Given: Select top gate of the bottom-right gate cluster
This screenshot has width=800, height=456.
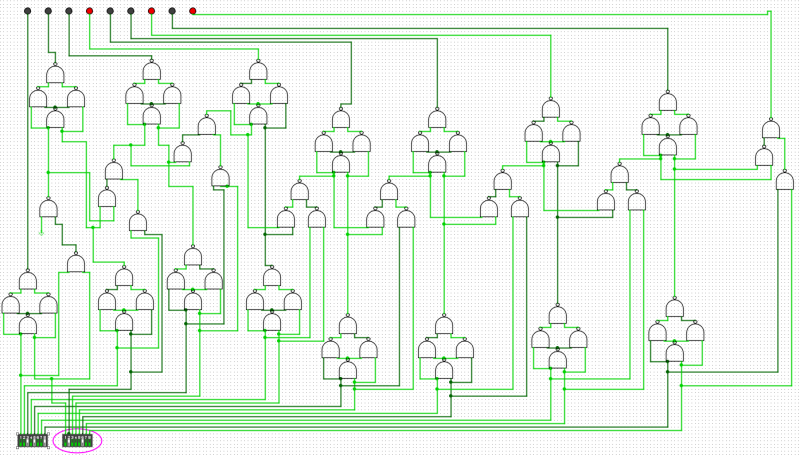Looking at the screenshot, I should (x=675, y=309).
